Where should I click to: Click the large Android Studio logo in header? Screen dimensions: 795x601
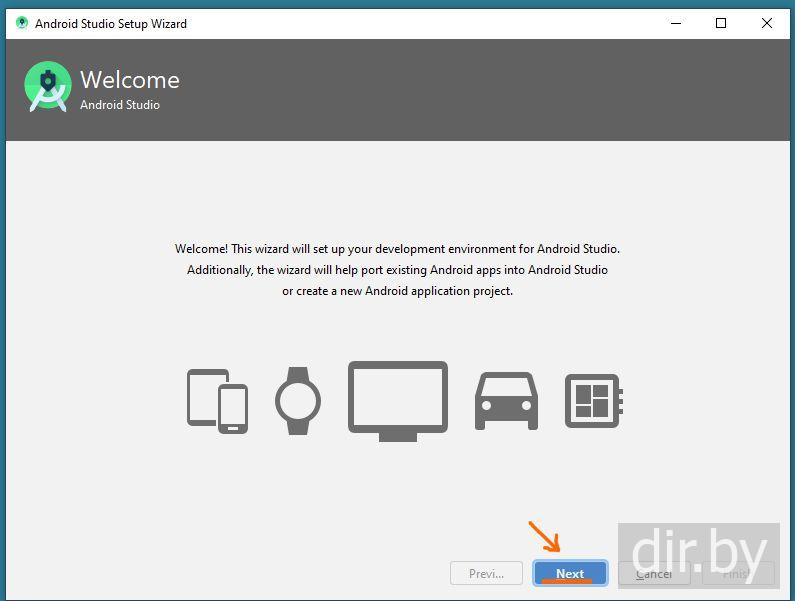pyautogui.click(x=48, y=88)
